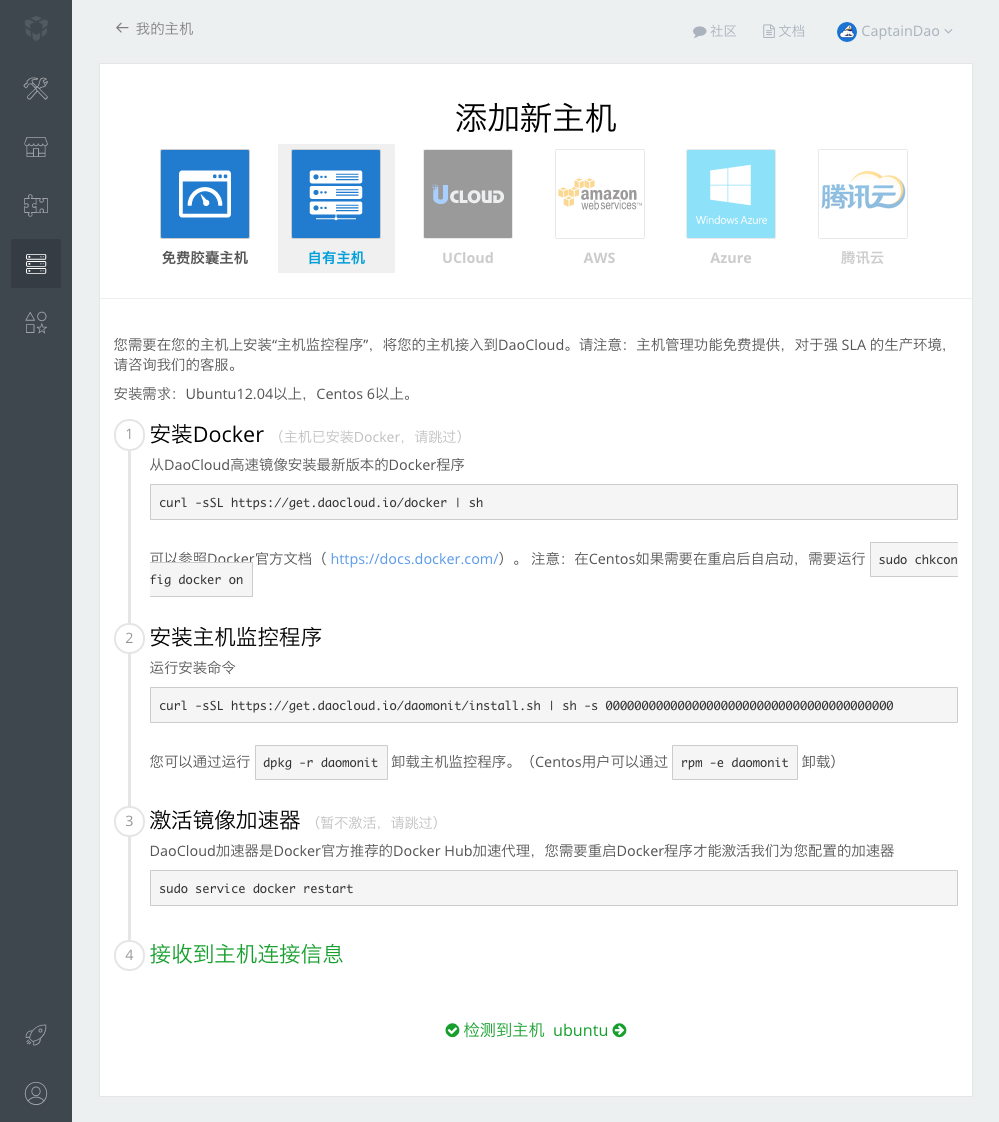Select the 免费胶囊主机 tile icon
999x1122 pixels.
pyautogui.click(x=205, y=194)
